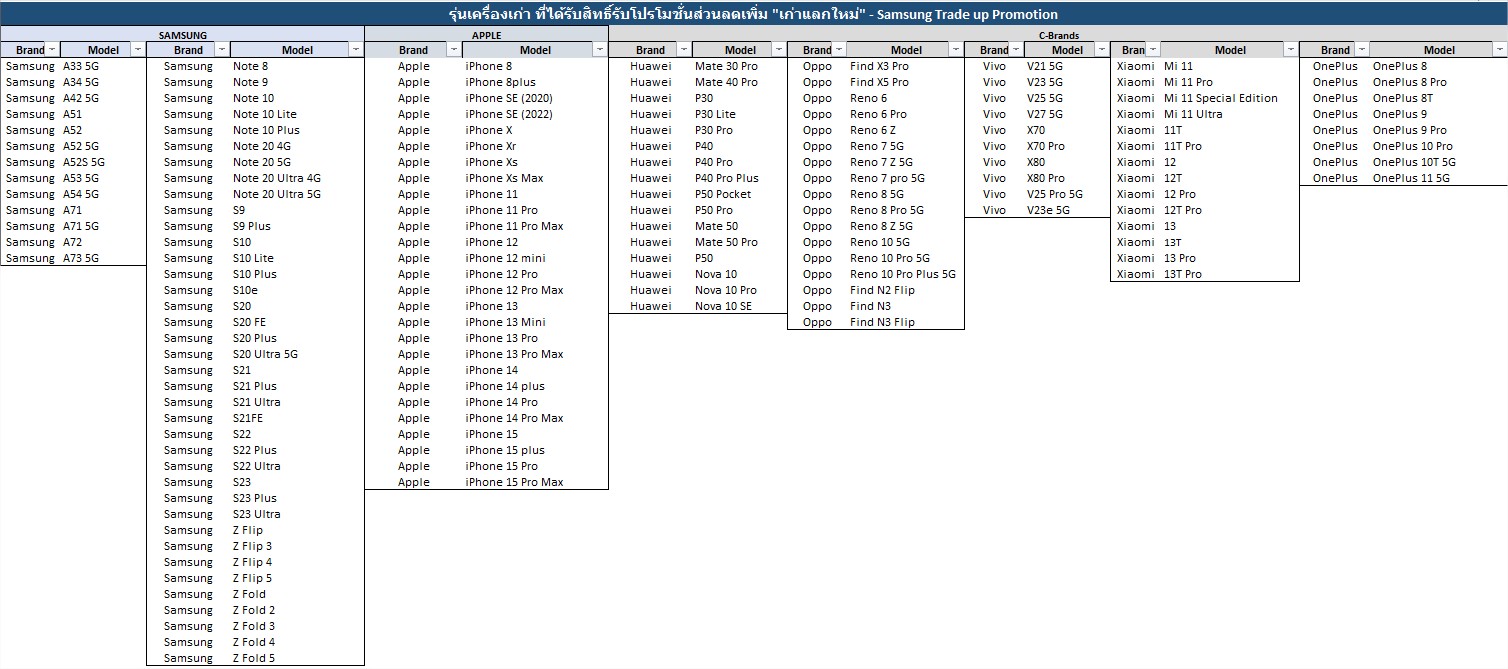
Task: Click the P50 Pocket cell
Action: pyautogui.click(x=740, y=194)
